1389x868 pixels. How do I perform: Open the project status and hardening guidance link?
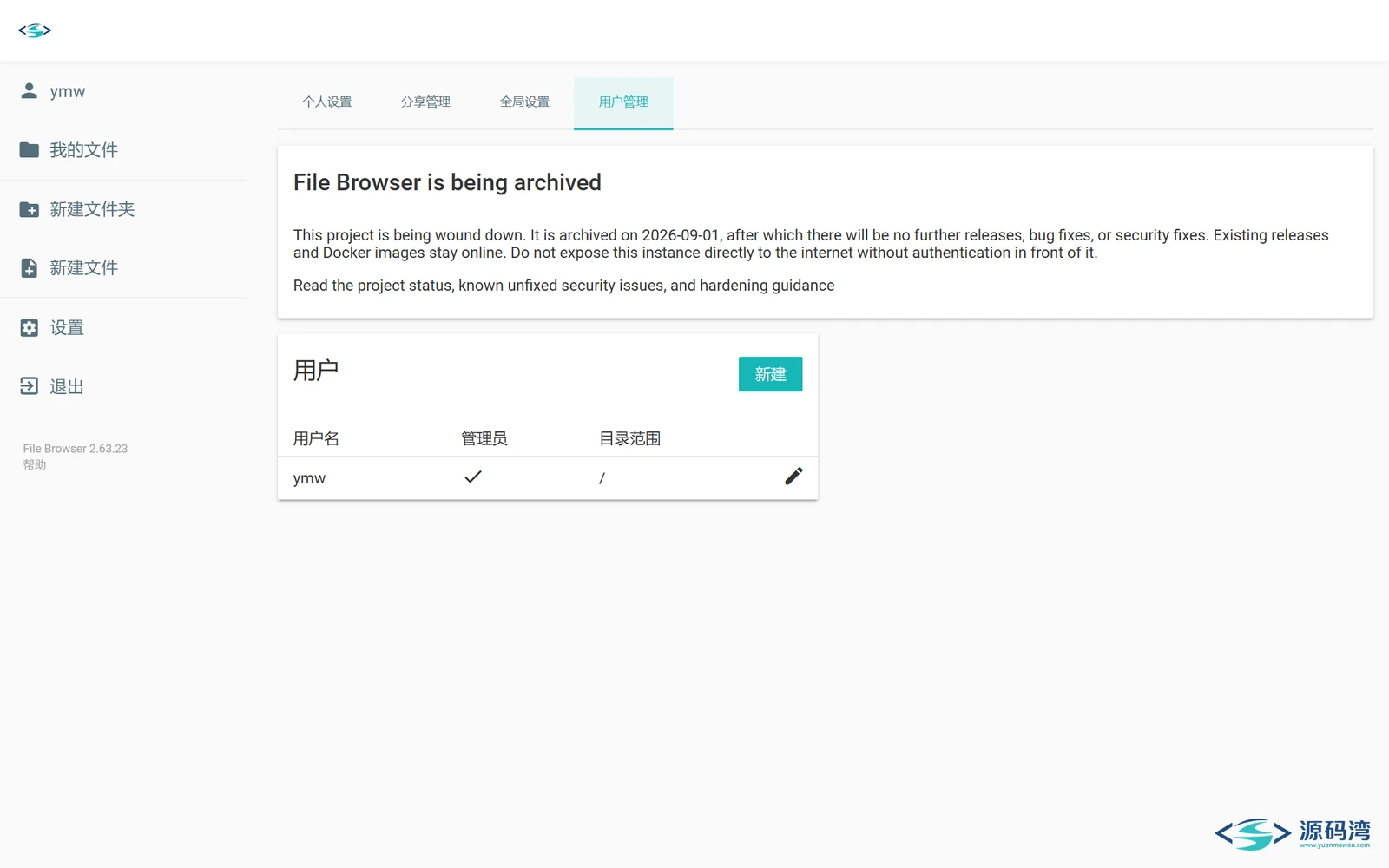[563, 286]
